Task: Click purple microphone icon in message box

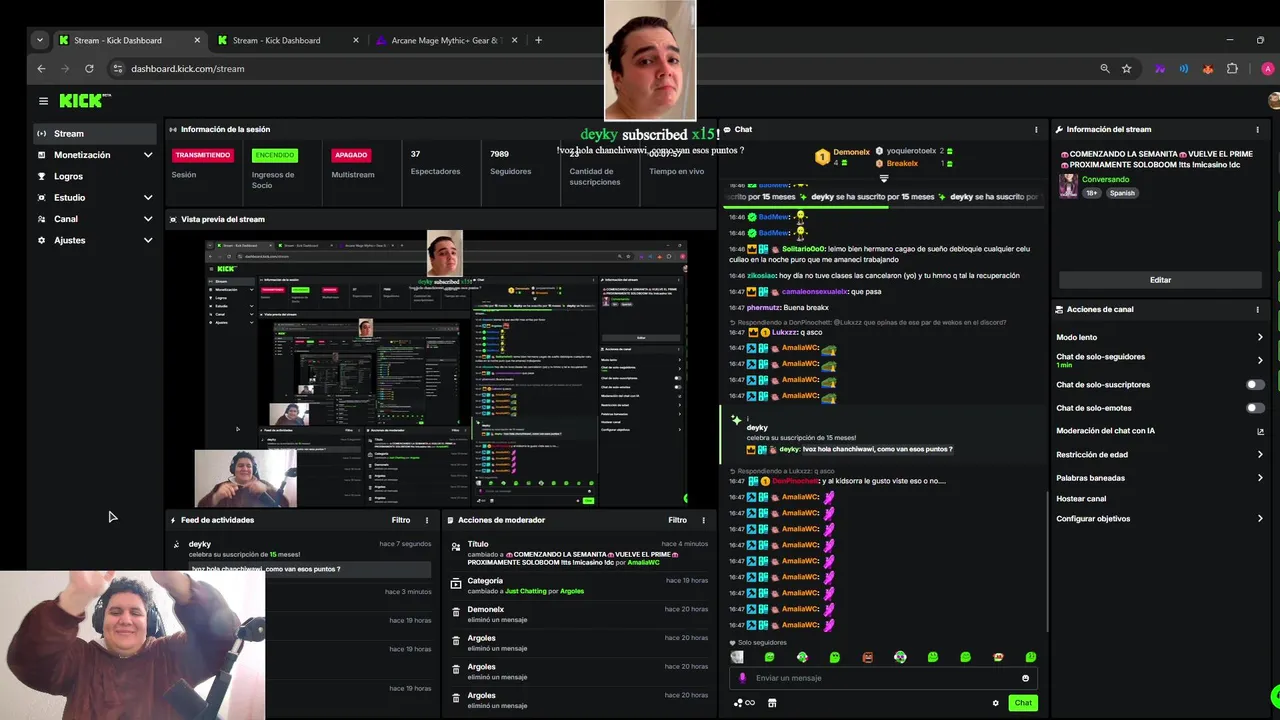Action: 742,678
